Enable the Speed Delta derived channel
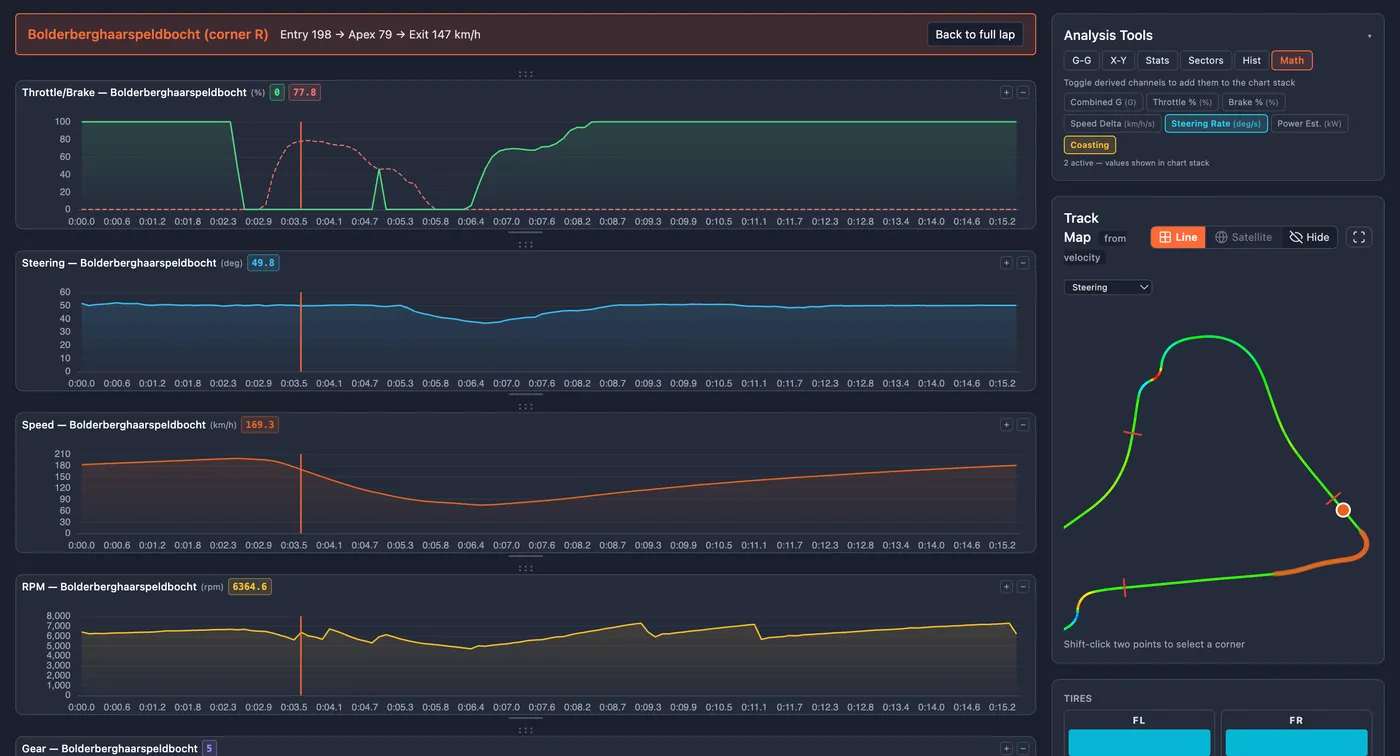Image resolution: width=1400 pixels, height=756 pixels. point(1112,124)
